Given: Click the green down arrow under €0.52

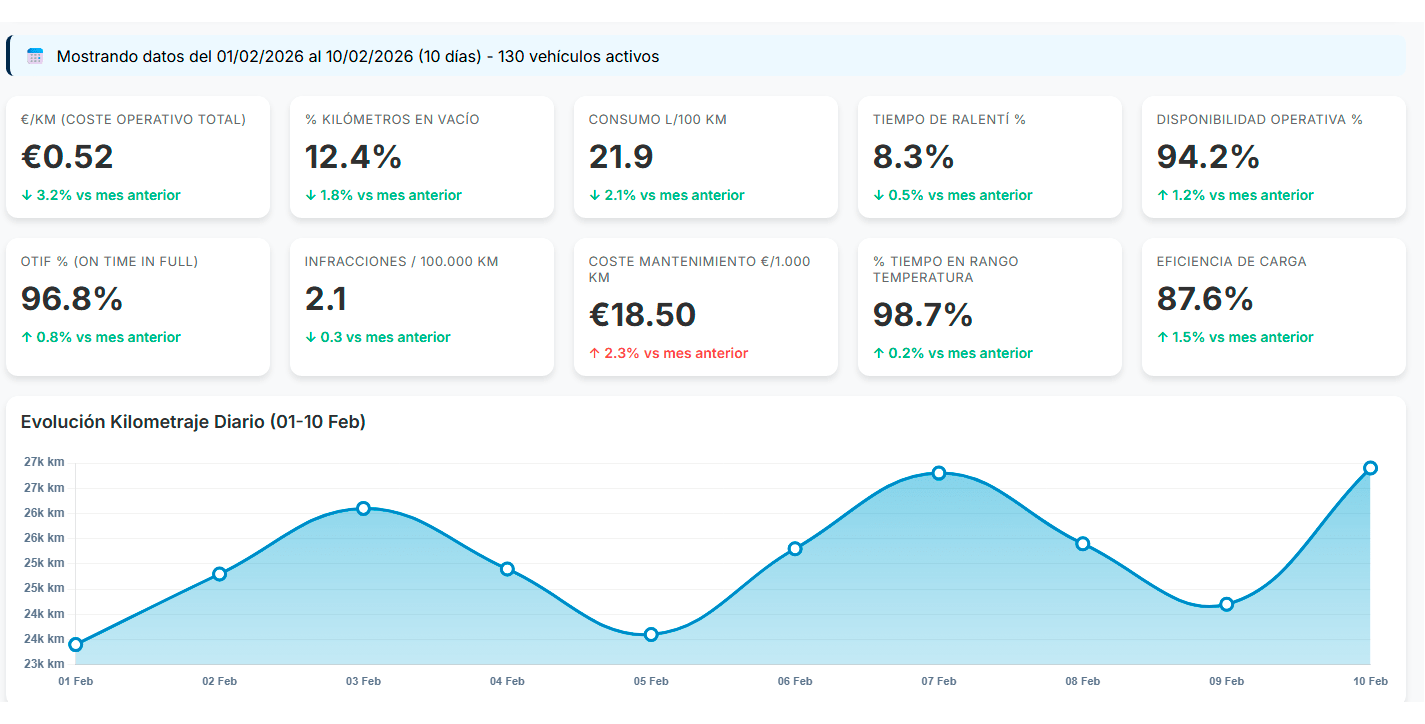Looking at the screenshot, I should pyautogui.click(x=26, y=195).
